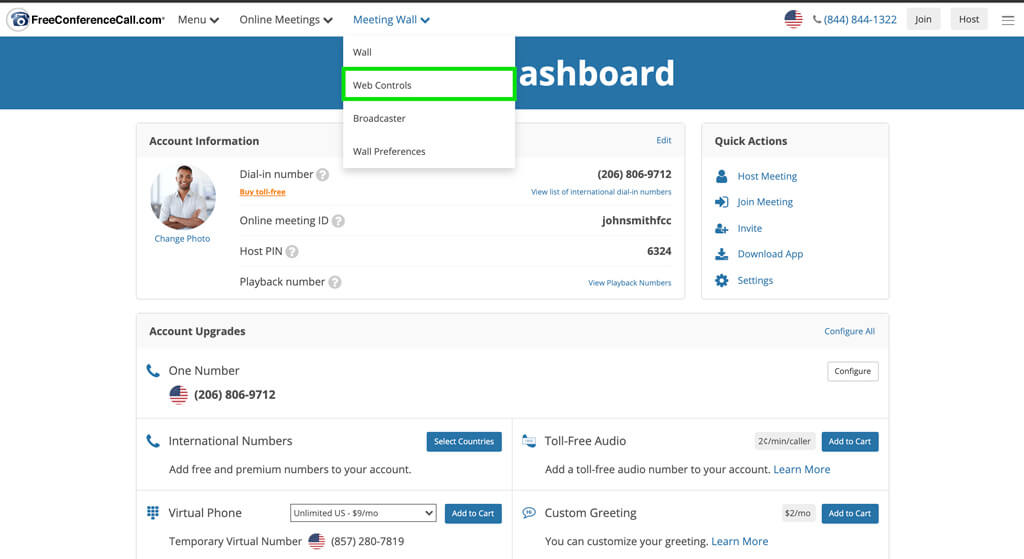Open the hamburger menu icon
This screenshot has height=559, width=1024.
(x=1007, y=20)
